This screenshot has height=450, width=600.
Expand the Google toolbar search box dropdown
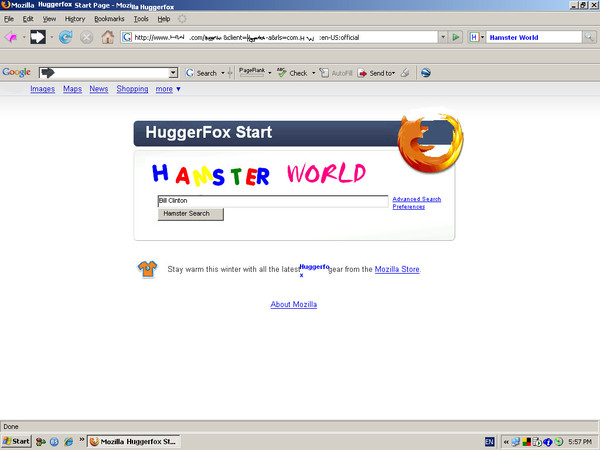pyautogui.click(x=173, y=73)
